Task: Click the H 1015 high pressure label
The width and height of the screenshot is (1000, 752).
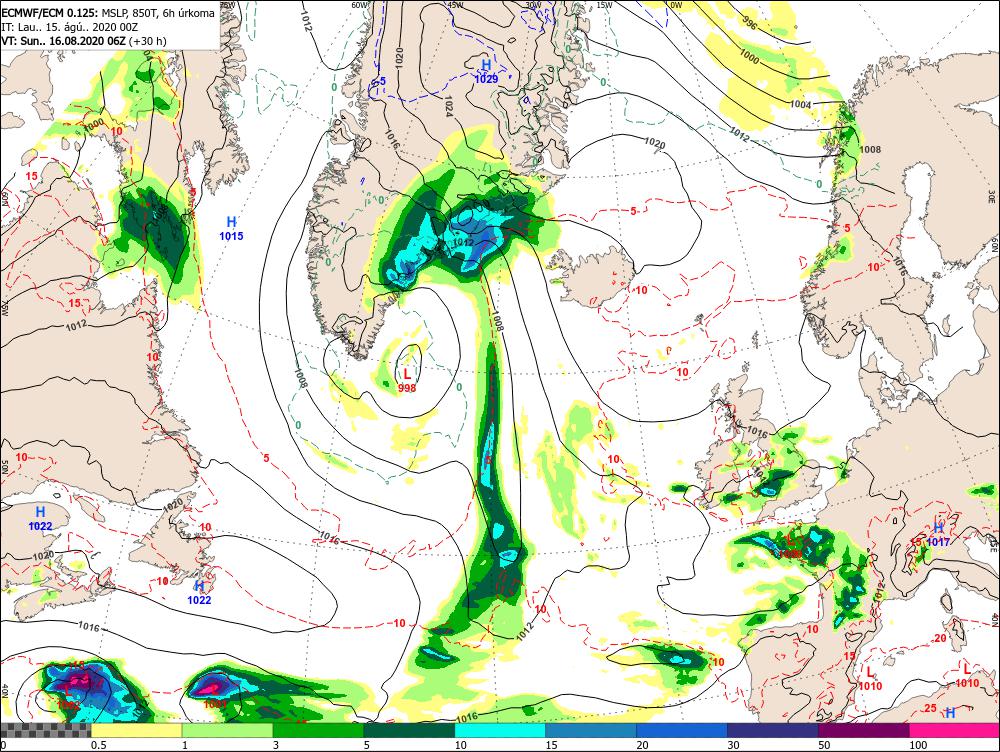Action: 232,228
